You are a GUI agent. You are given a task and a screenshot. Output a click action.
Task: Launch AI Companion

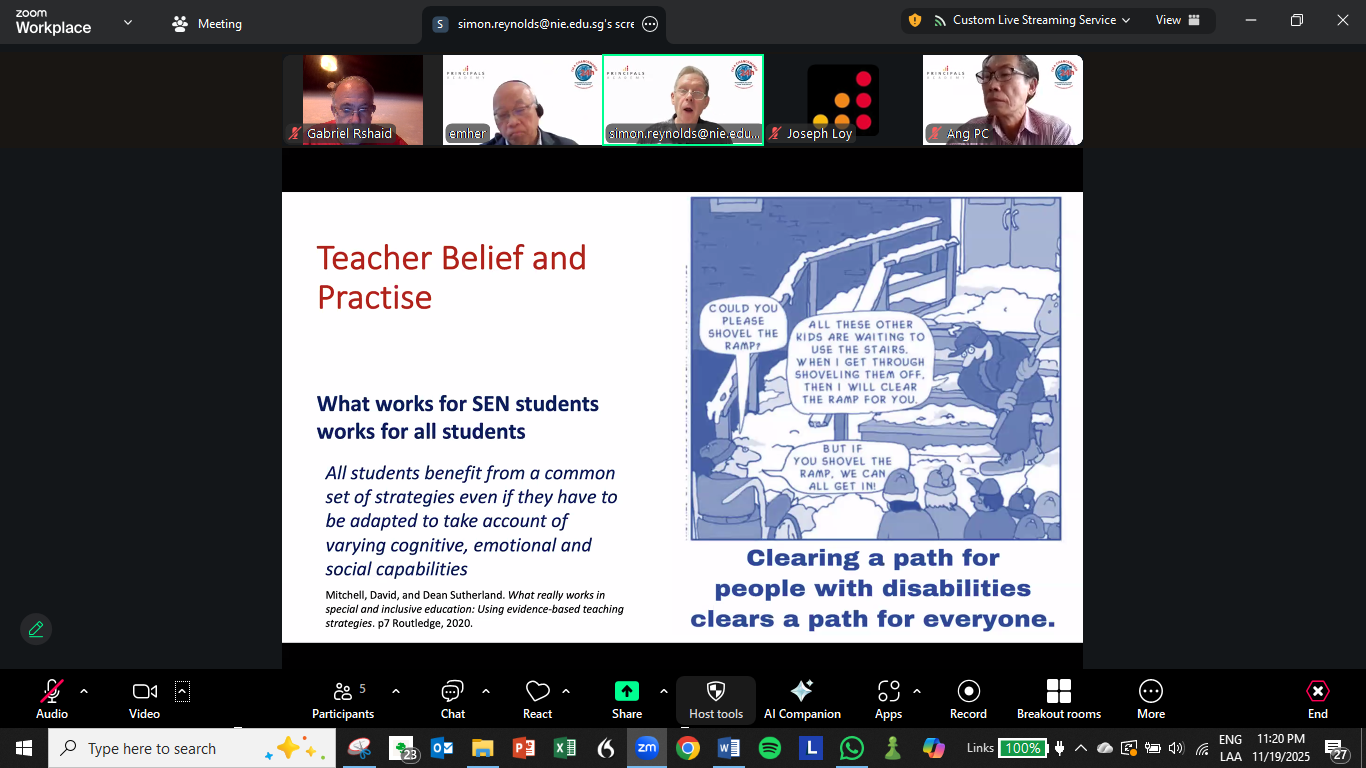pos(801,699)
